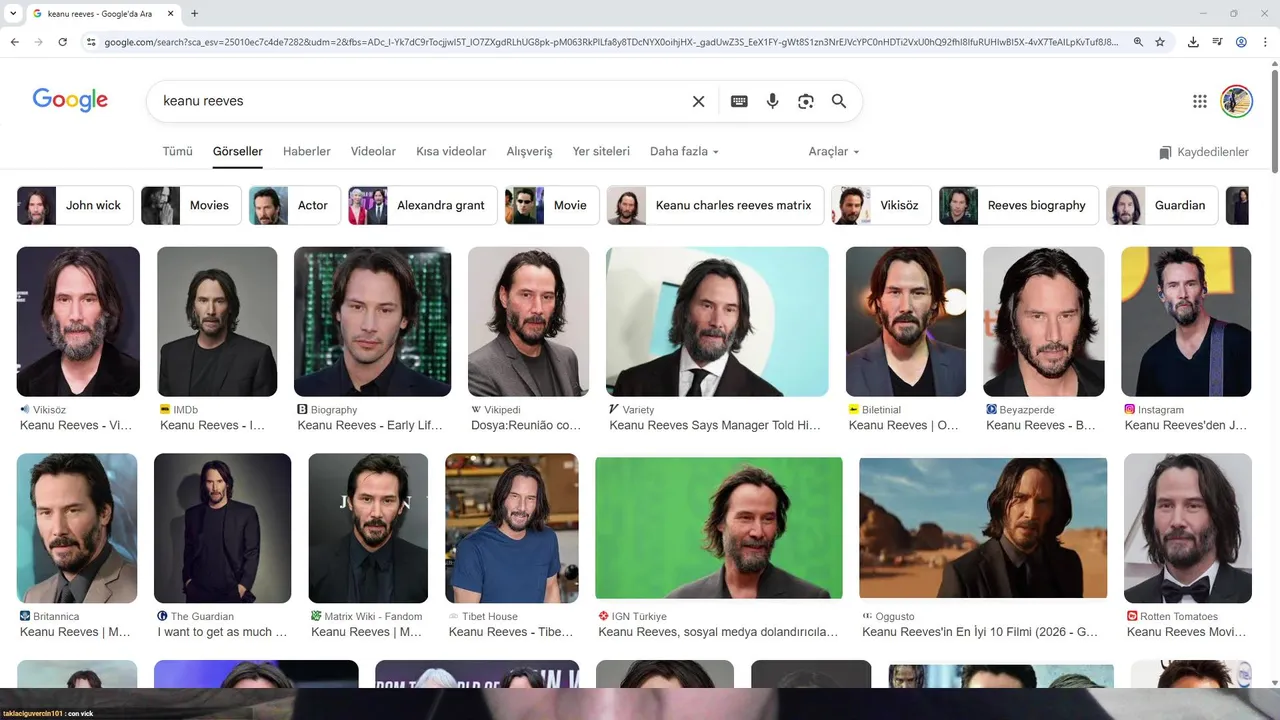
Task: Click the Keanu Reeves Says Manager Told title
Action: 715,425
